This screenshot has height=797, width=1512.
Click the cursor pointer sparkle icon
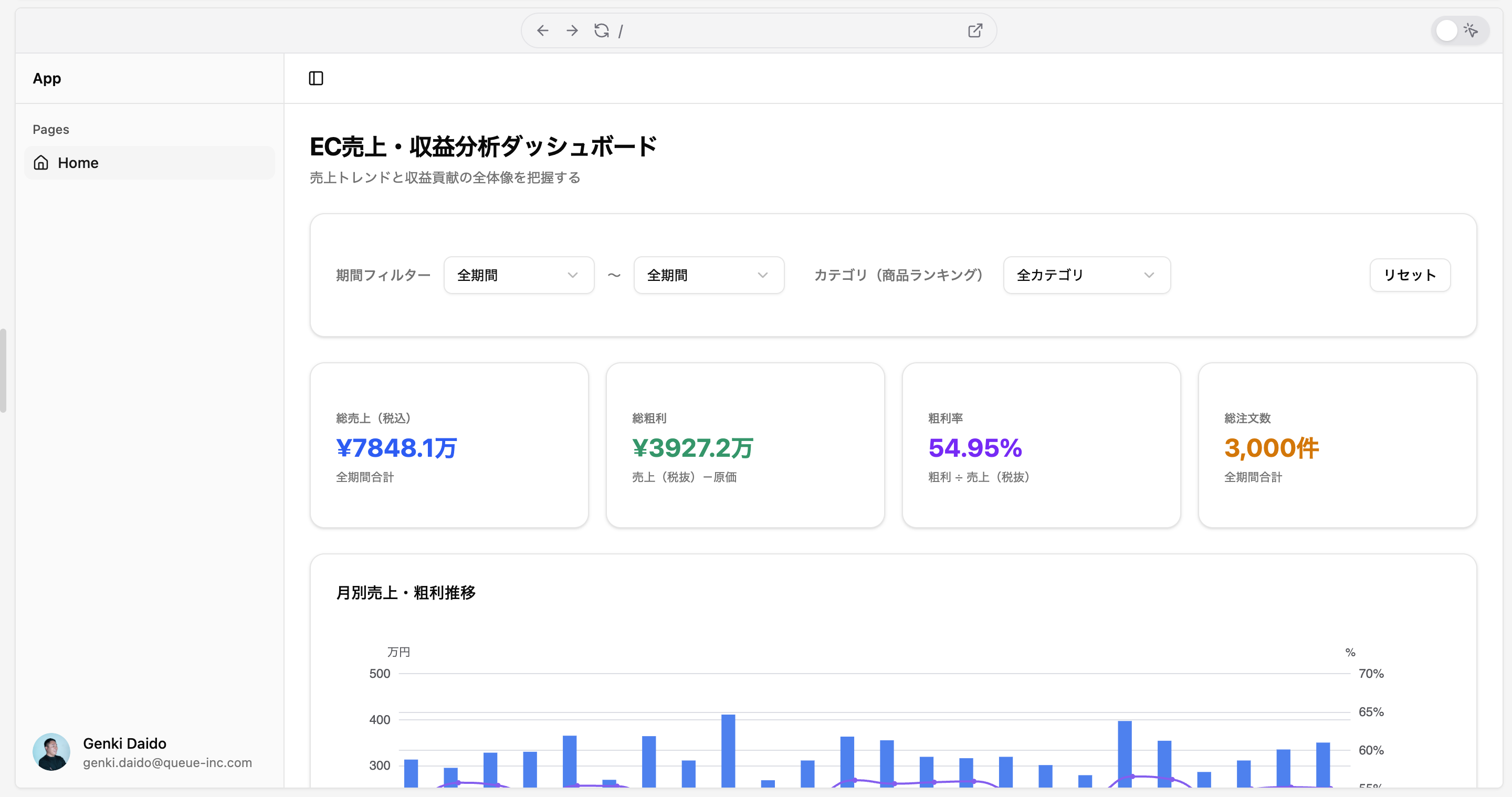coord(1471,30)
